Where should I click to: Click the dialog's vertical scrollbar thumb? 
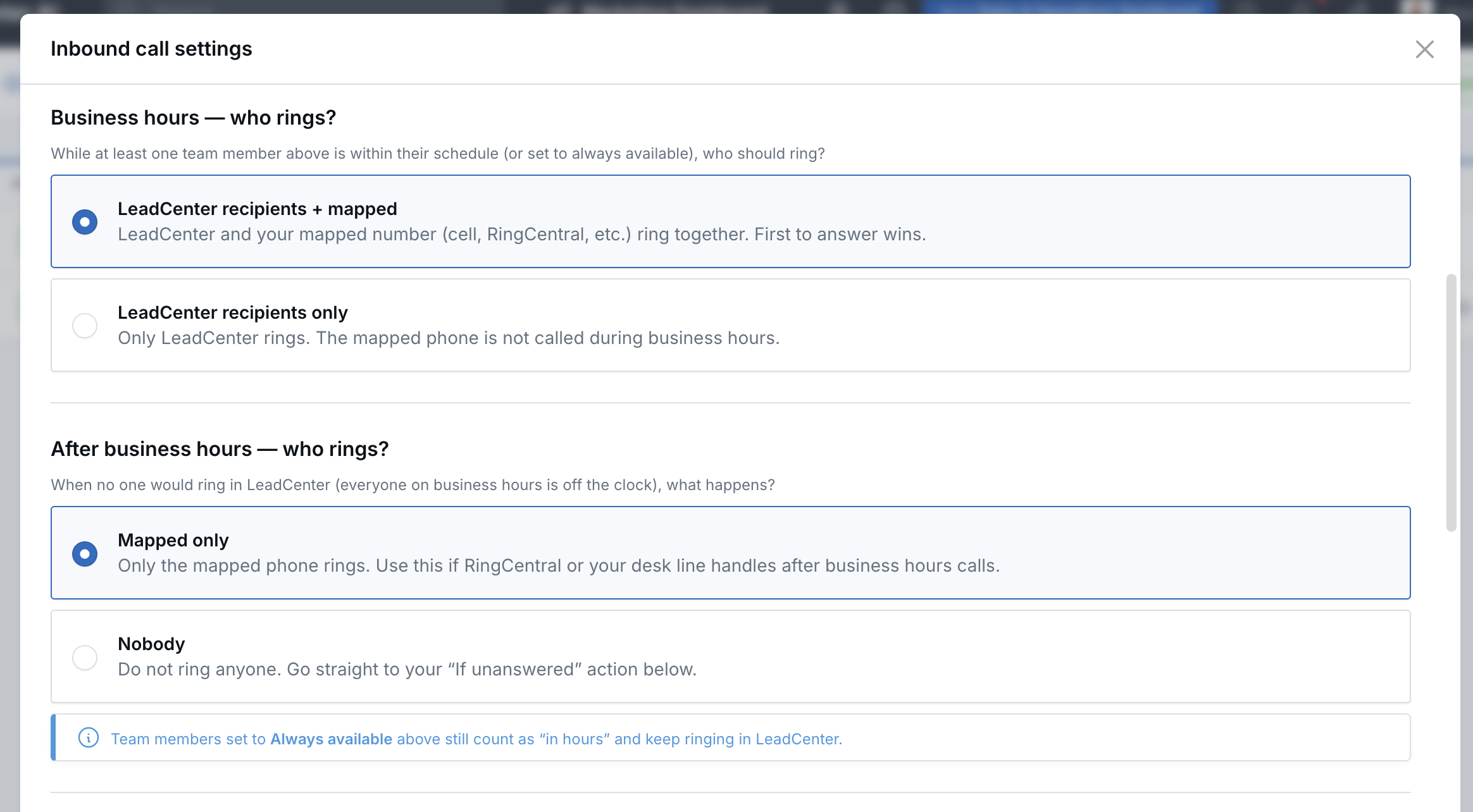pyautogui.click(x=1451, y=403)
